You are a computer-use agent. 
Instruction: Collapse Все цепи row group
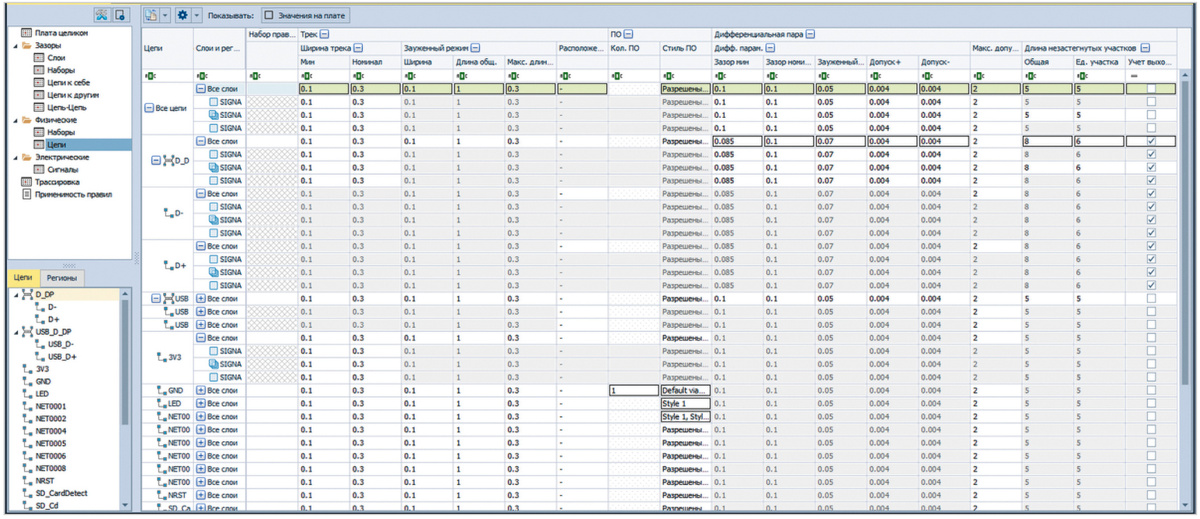pos(149,108)
